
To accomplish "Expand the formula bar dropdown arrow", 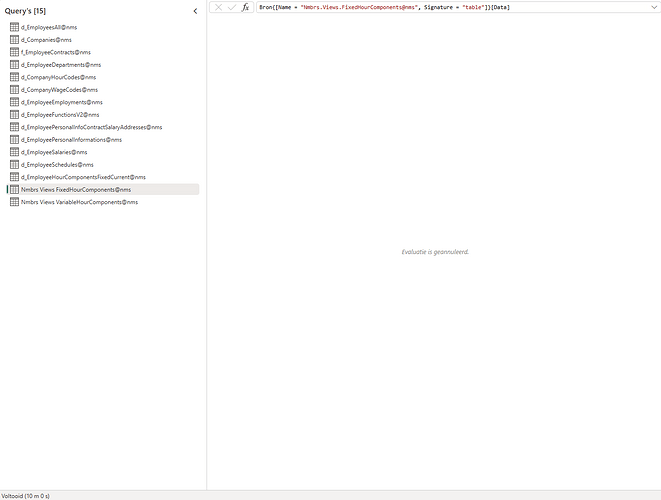I will coord(654,7).
